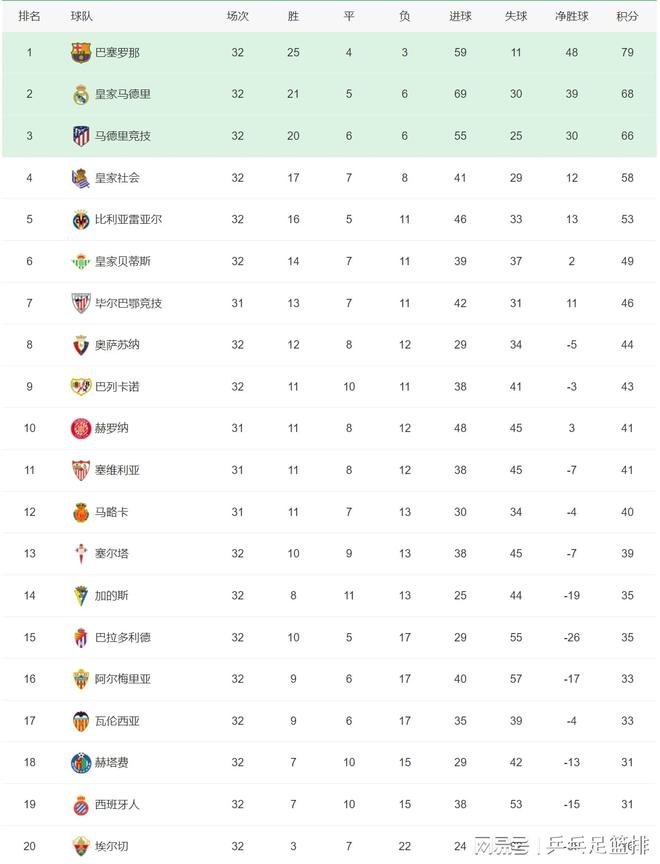
Task: Click the Valencia crest icon
Action: 81,720
